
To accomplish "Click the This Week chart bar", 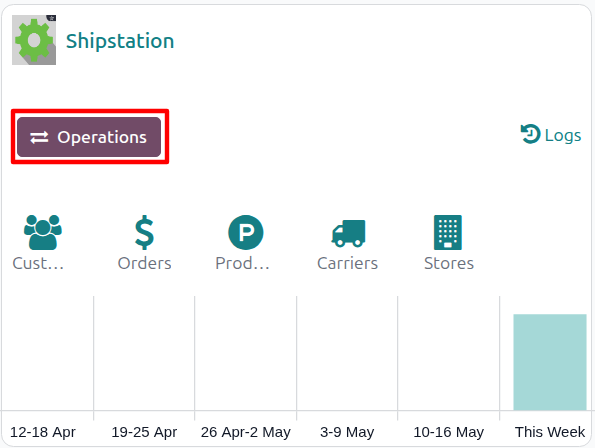I will [x=550, y=362].
